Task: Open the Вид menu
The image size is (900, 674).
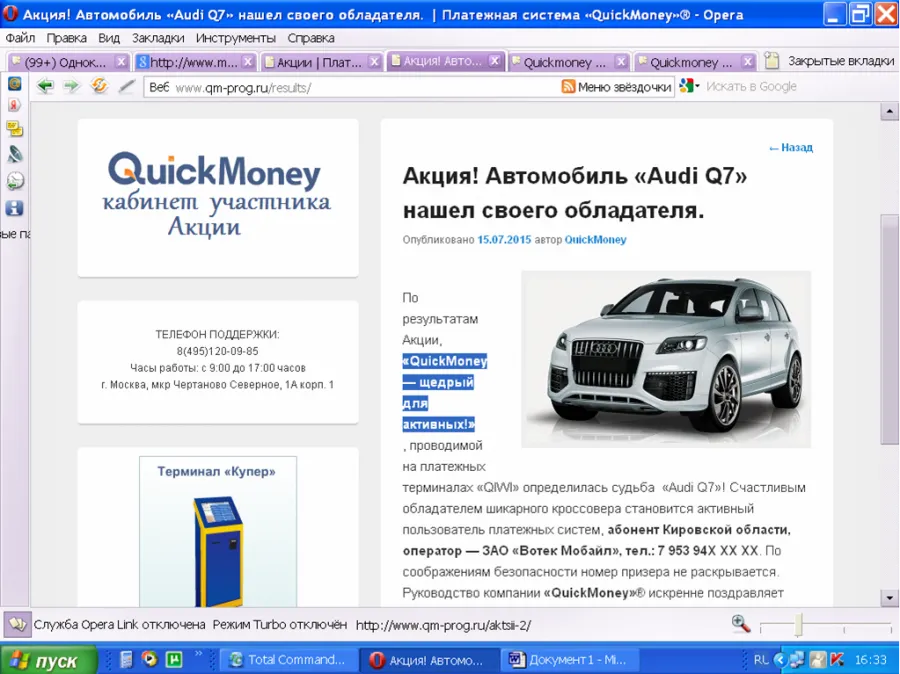Action: click(x=108, y=38)
